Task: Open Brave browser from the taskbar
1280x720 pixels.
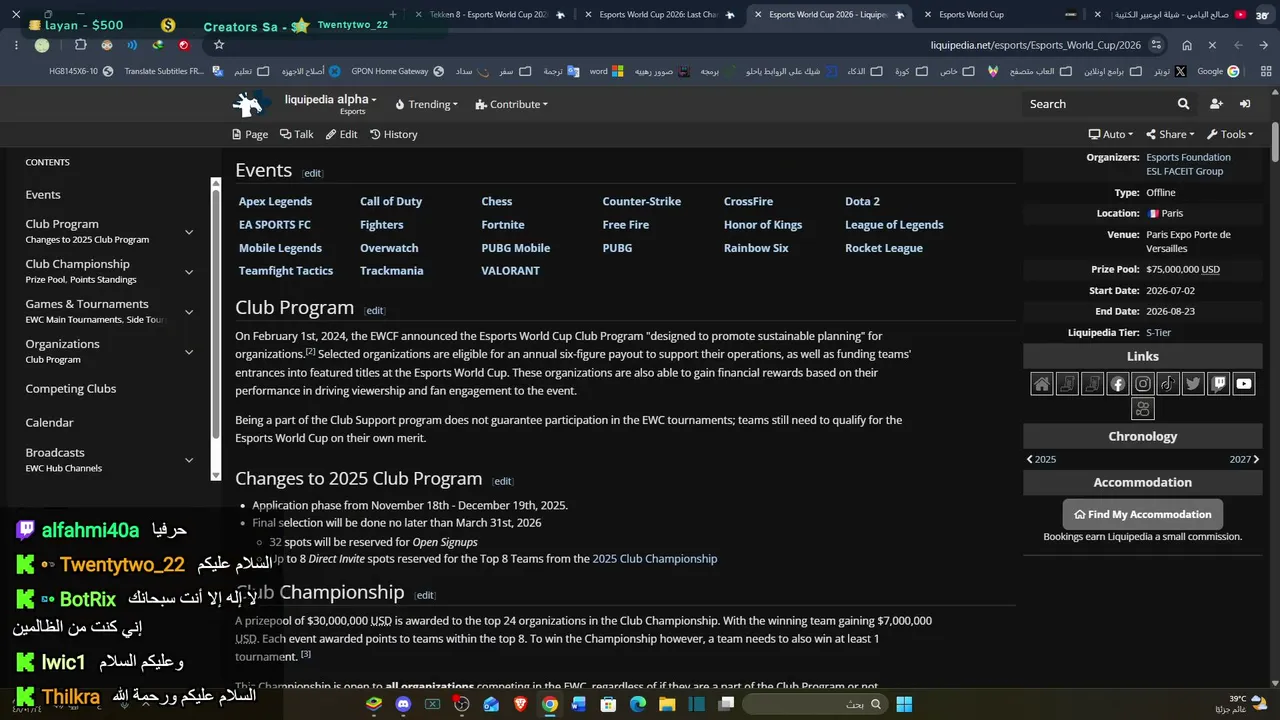Action: pos(520,705)
